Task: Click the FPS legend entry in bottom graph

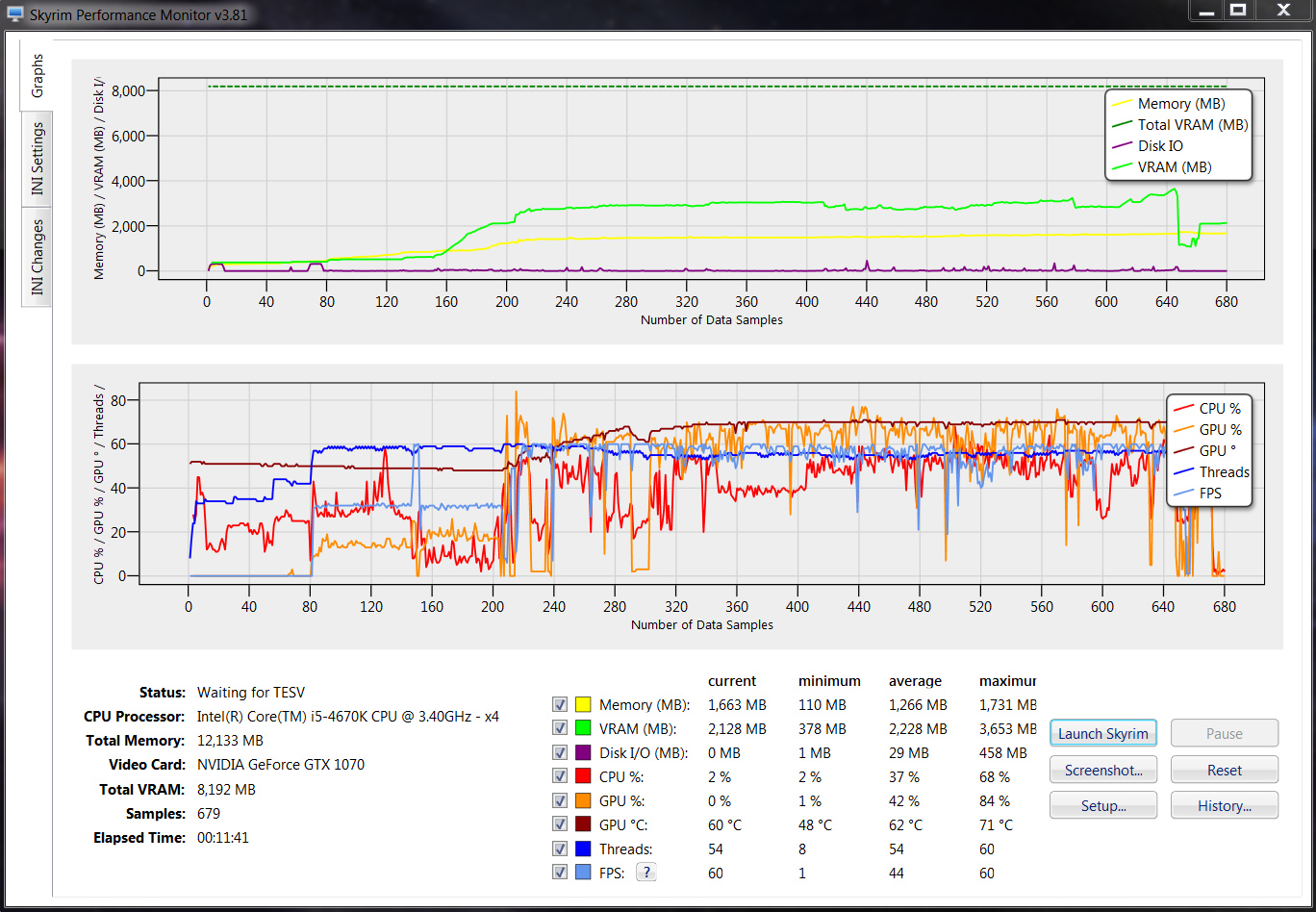Action: point(1197,494)
